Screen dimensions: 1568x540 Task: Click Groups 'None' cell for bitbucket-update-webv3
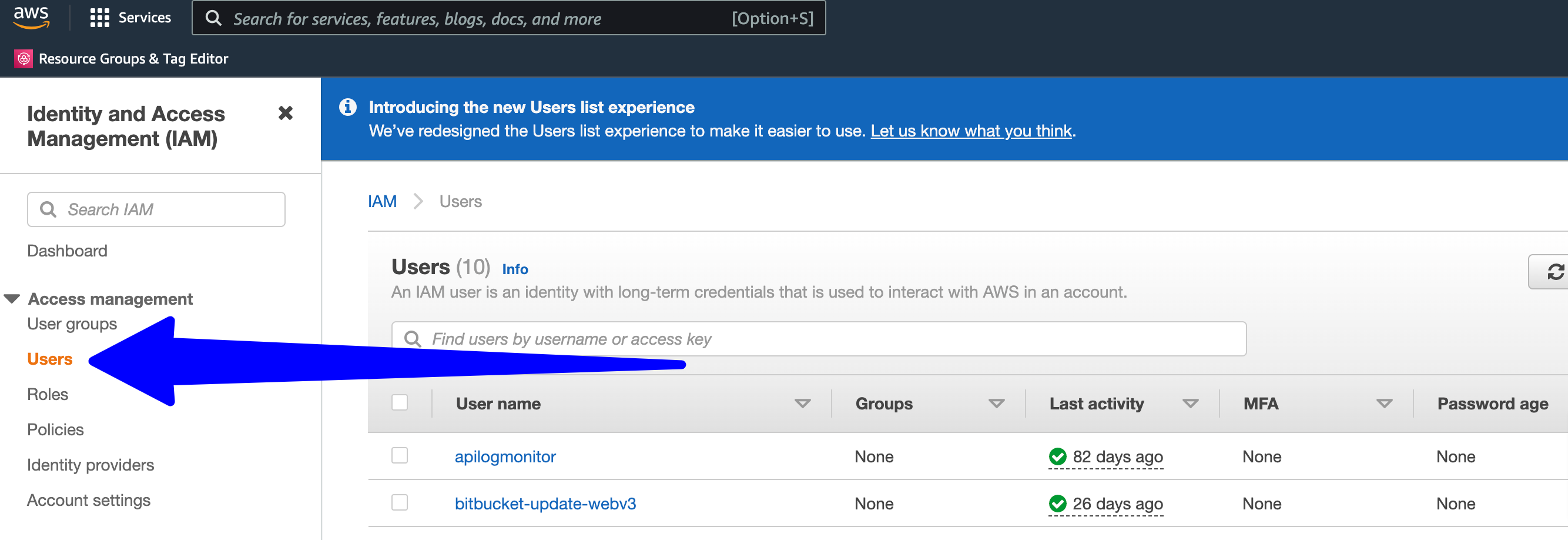point(874,504)
